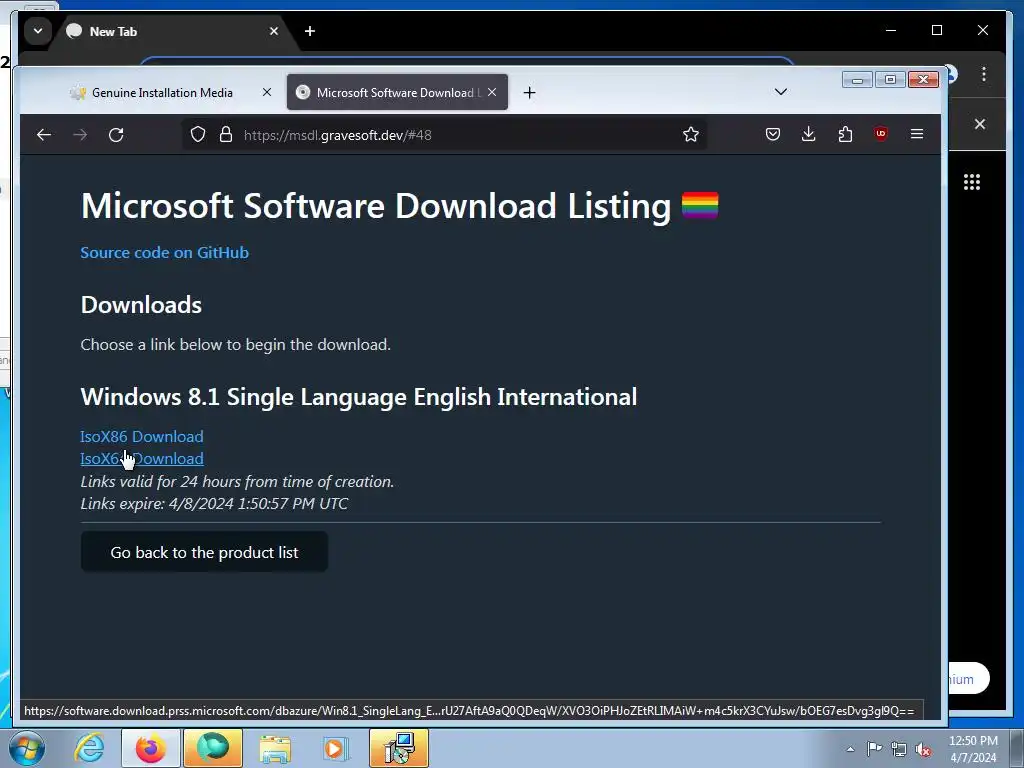Launch Internet Explorer from taskbar

coord(89,748)
